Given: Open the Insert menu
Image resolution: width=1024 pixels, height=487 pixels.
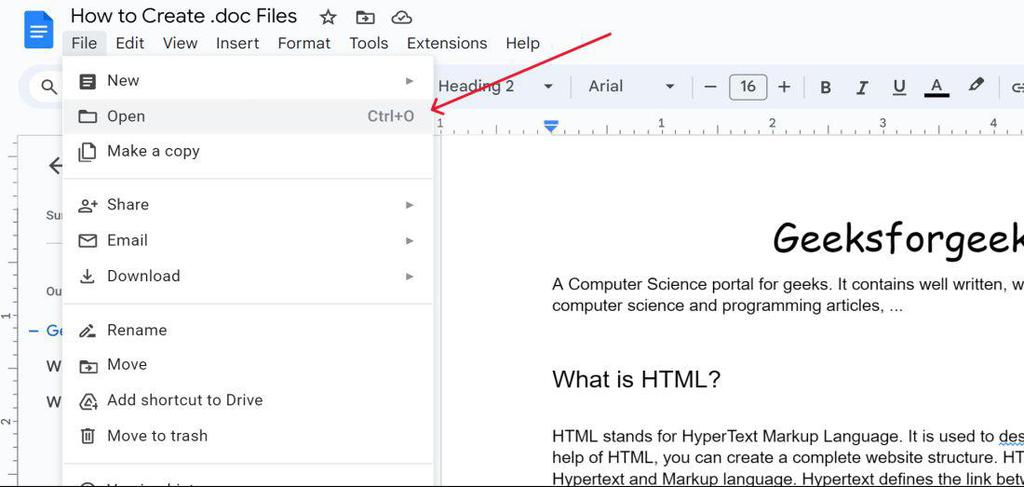Looking at the screenshot, I should pos(238,43).
